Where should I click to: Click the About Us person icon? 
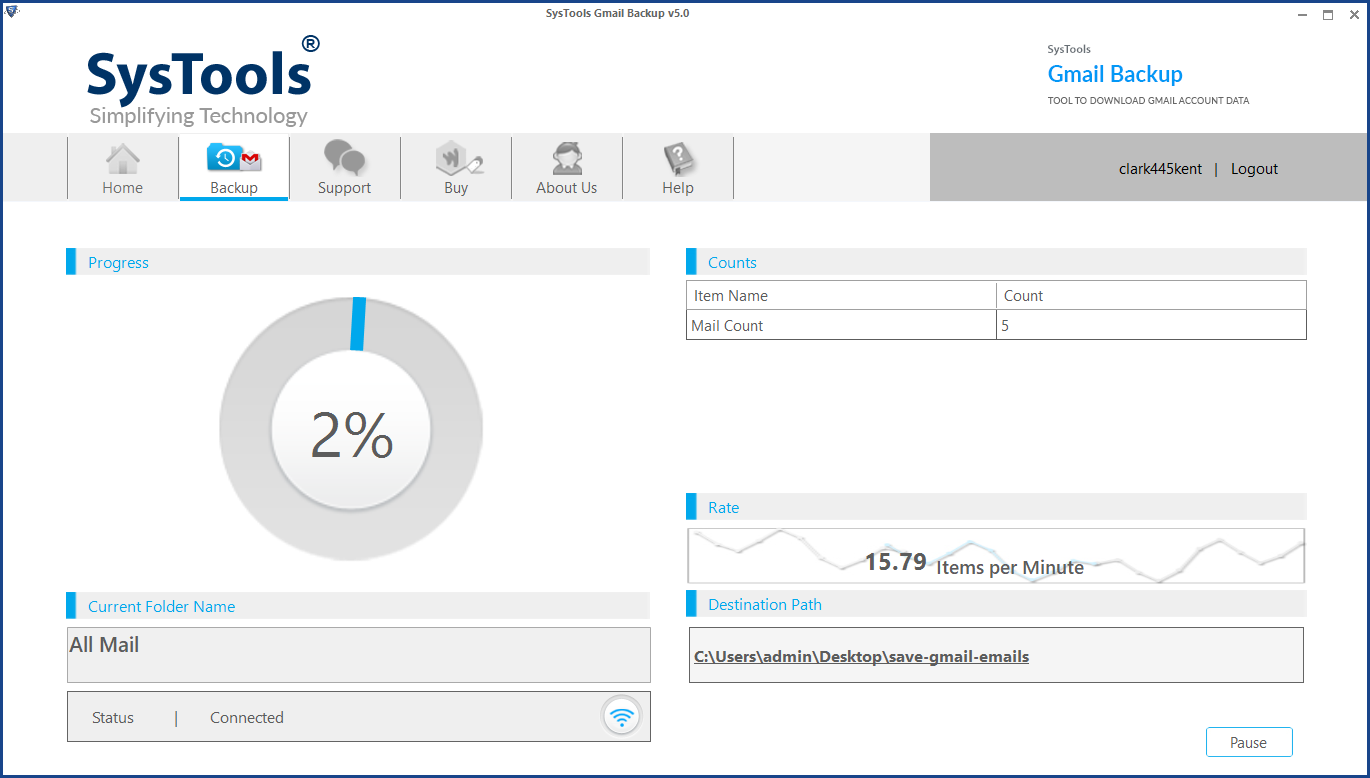pos(567,159)
